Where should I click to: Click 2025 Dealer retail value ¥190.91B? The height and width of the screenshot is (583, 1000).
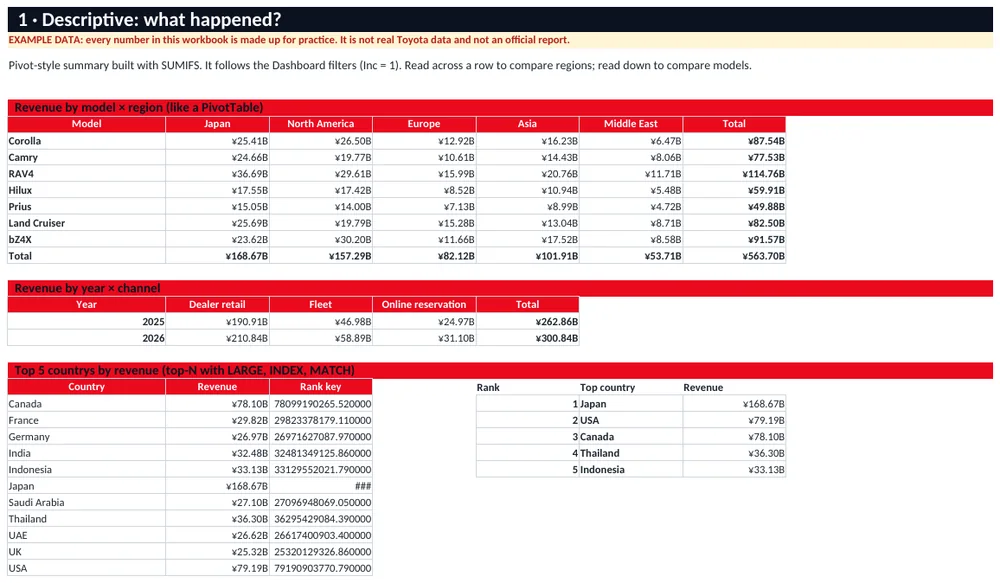pyautogui.click(x=217, y=321)
